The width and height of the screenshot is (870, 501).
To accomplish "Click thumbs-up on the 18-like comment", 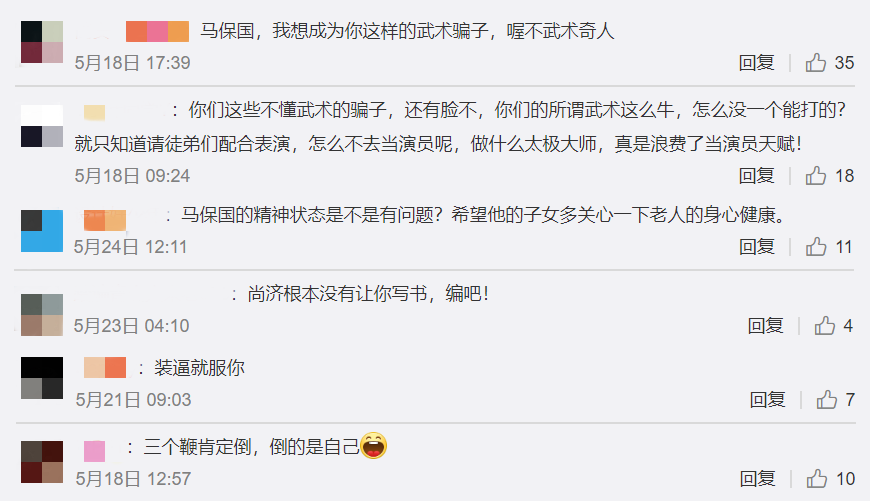I will [x=816, y=176].
